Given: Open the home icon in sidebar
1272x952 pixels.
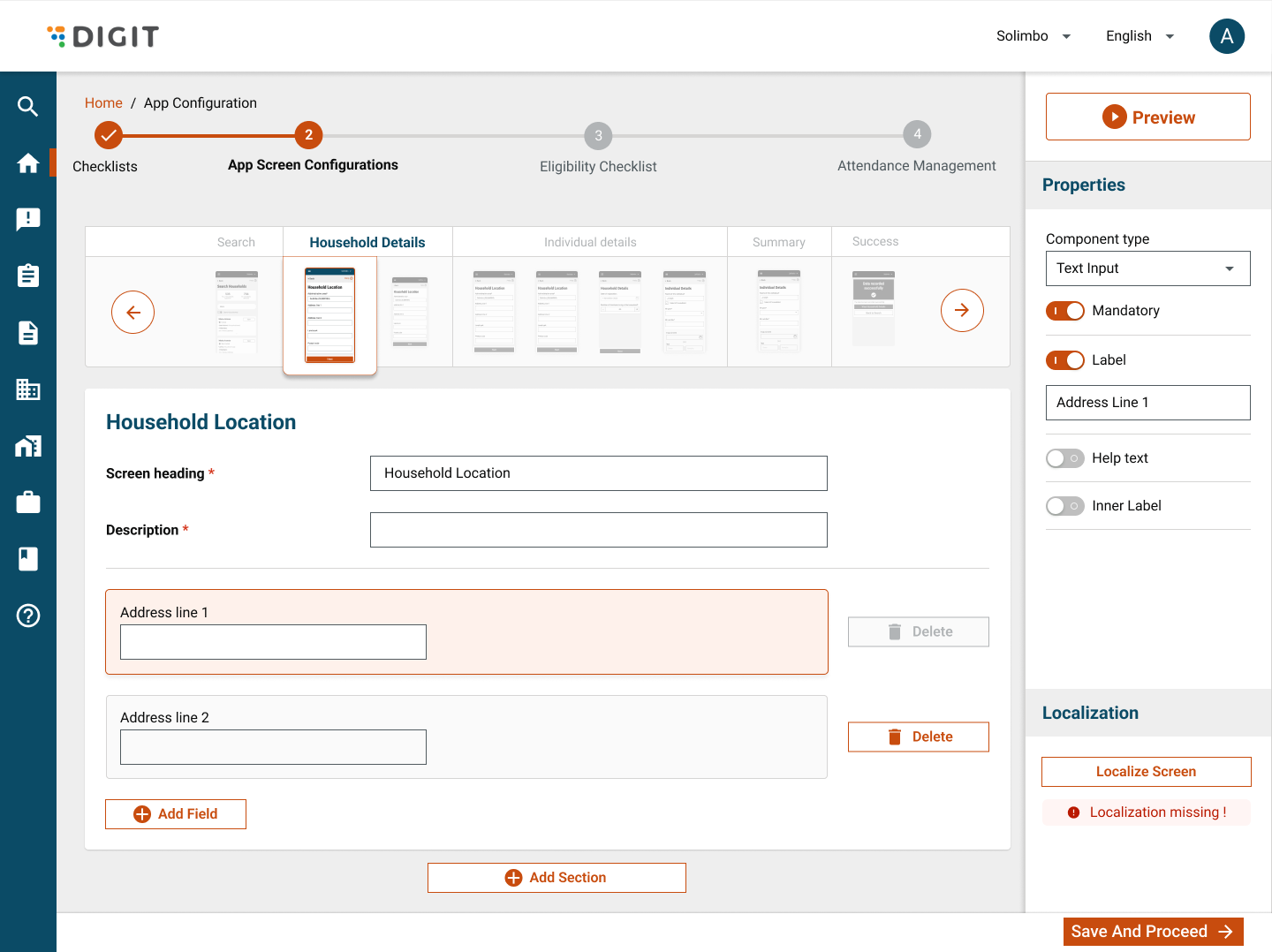Looking at the screenshot, I should (28, 163).
